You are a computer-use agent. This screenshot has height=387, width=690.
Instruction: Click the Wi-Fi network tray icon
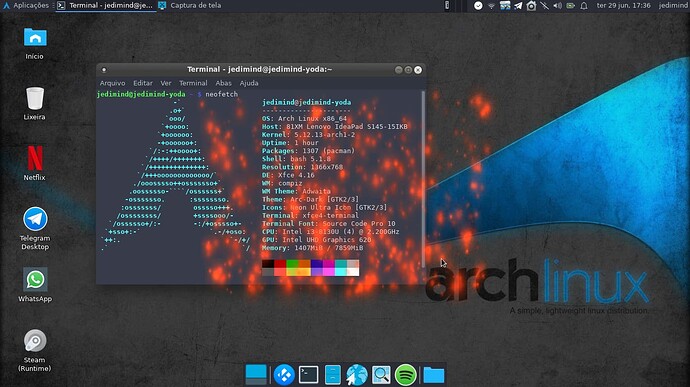pyautogui.click(x=492, y=6)
